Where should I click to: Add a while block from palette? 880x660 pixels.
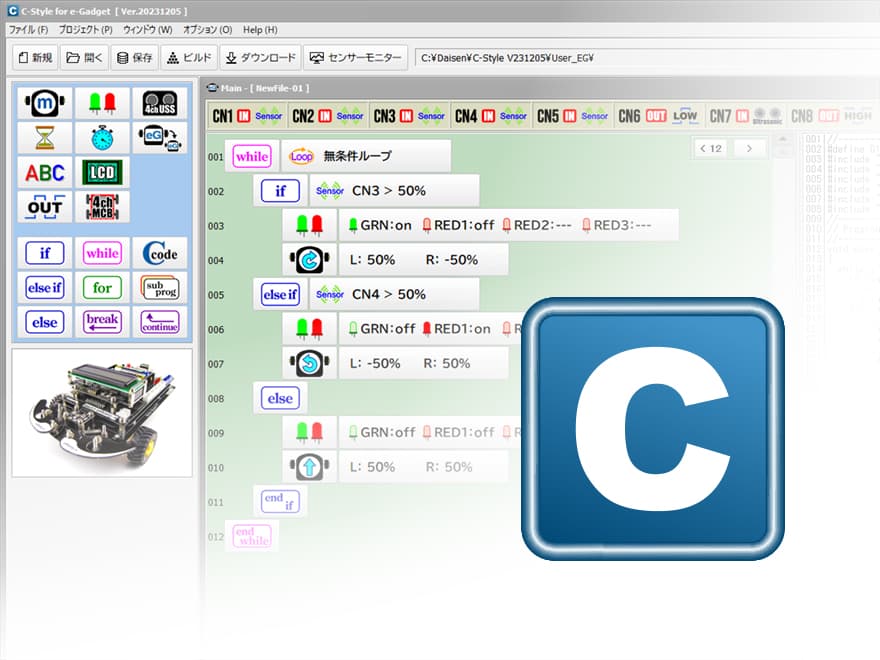[x=102, y=253]
